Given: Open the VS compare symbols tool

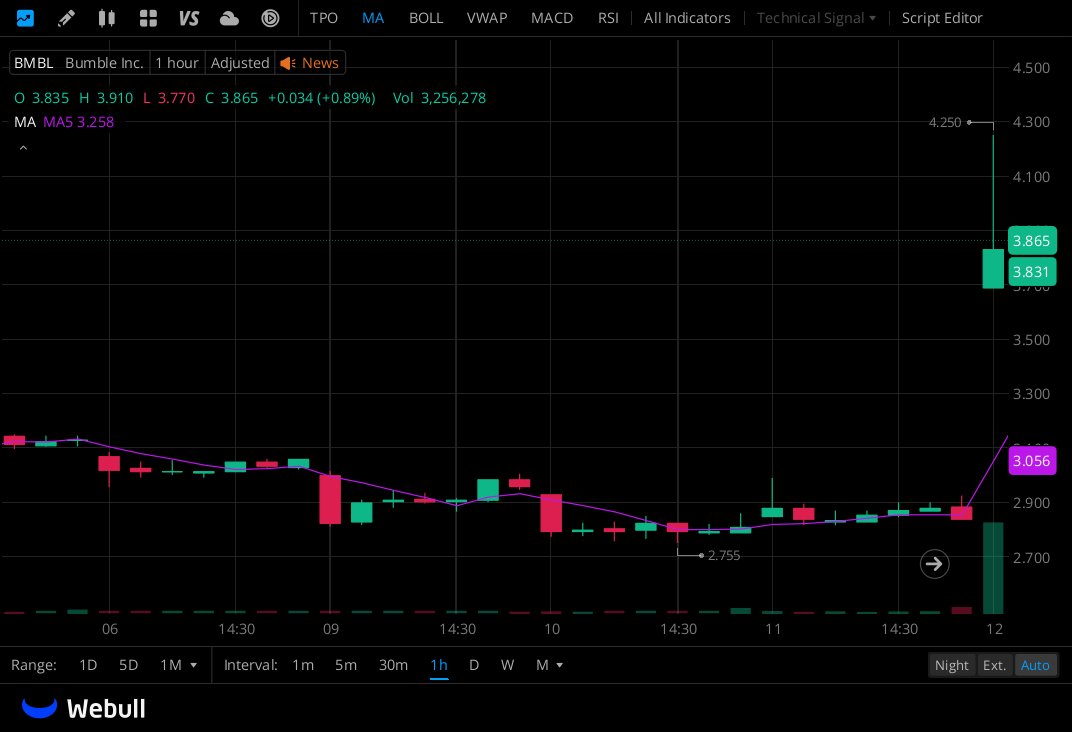Looking at the screenshot, I should pos(189,18).
